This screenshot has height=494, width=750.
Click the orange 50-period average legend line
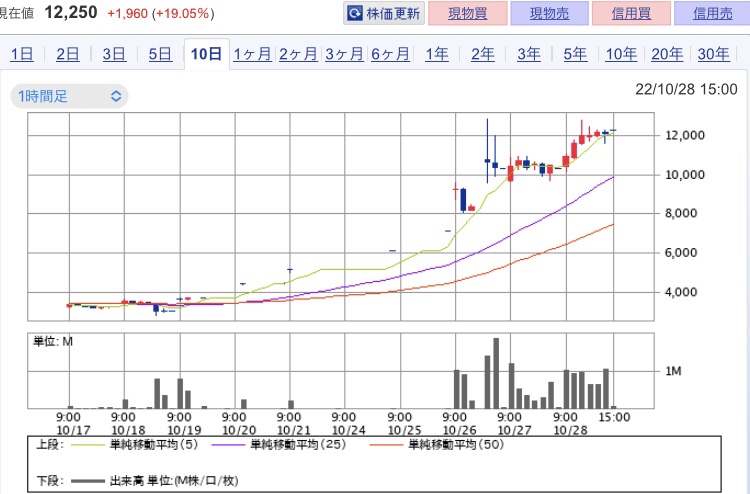(386, 445)
